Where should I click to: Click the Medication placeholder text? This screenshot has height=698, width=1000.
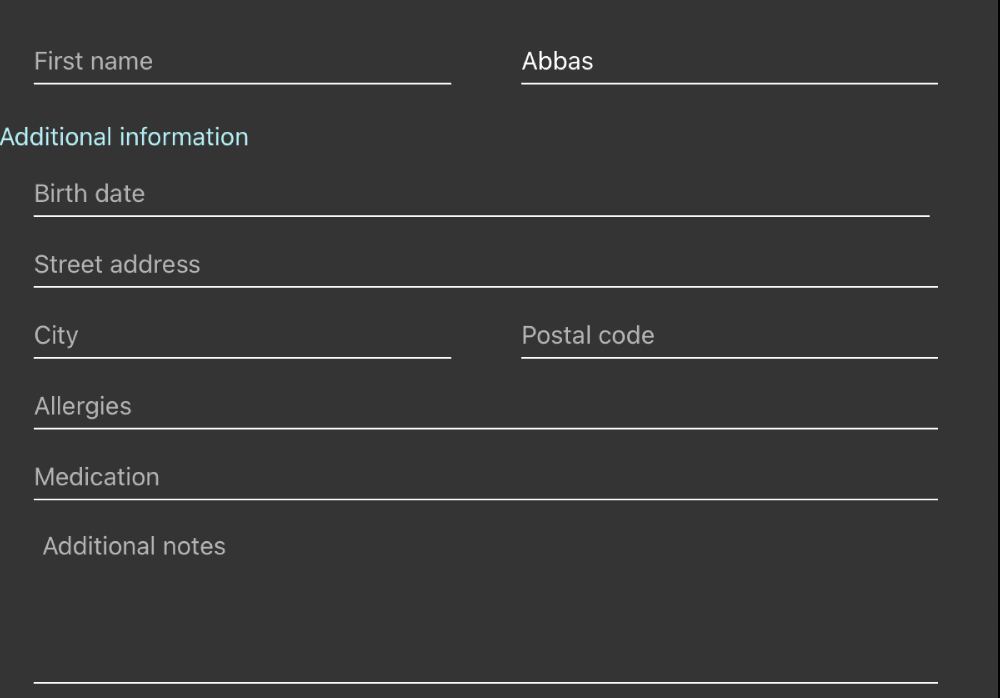point(97,478)
